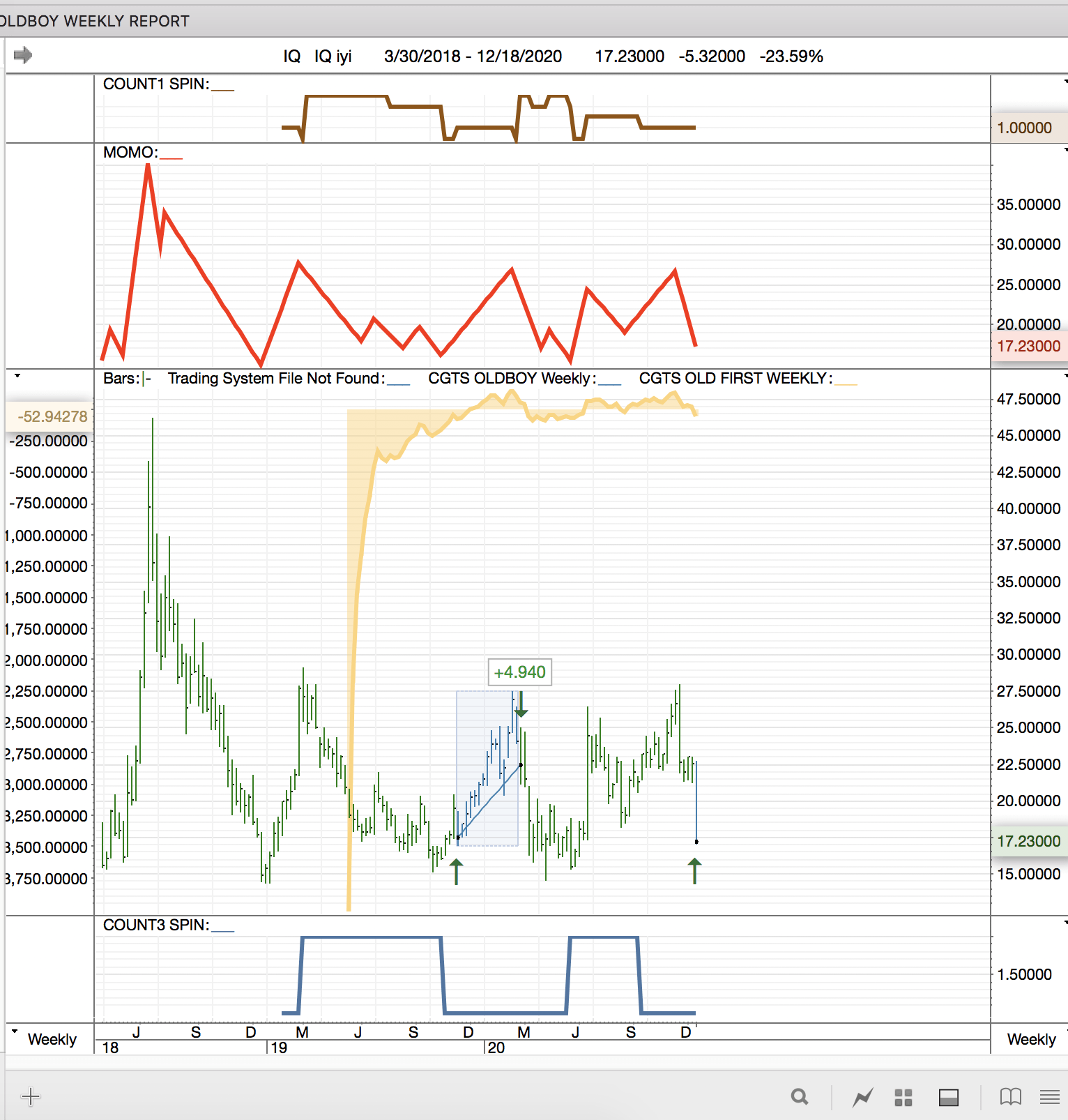Select the chart line style icon
Screen dimensions: 1068x1120
coord(862,1098)
